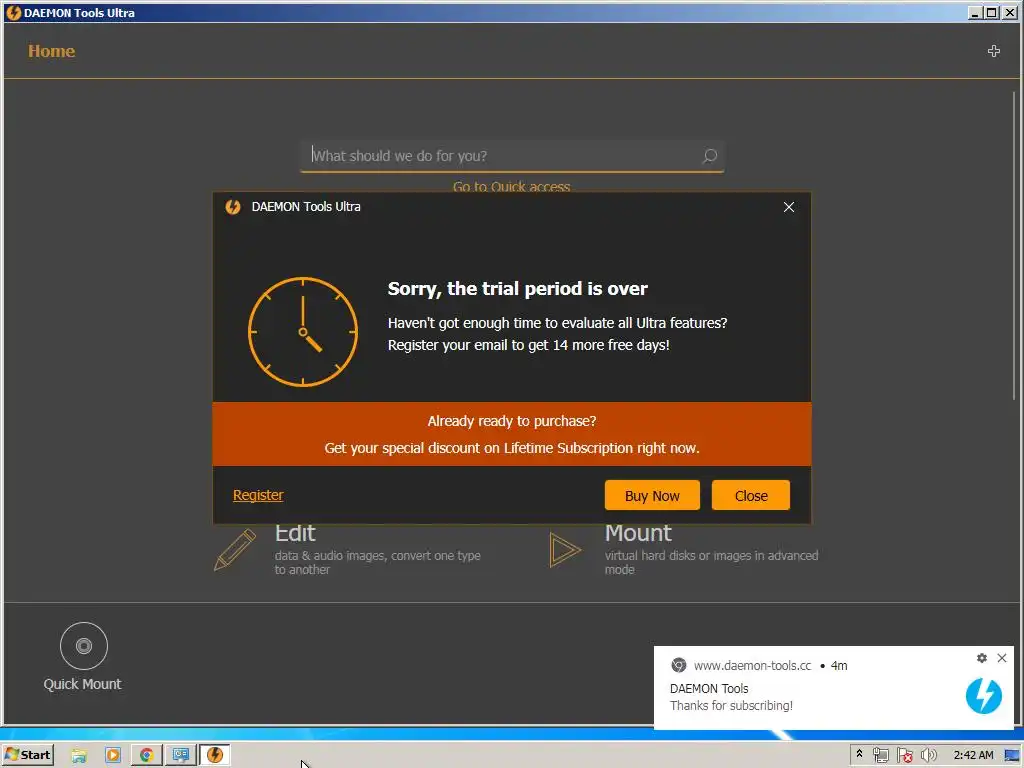1024x768 pixels.
Task: Click the Mount play-triangle icon
Action: click(x=565, y=549)
